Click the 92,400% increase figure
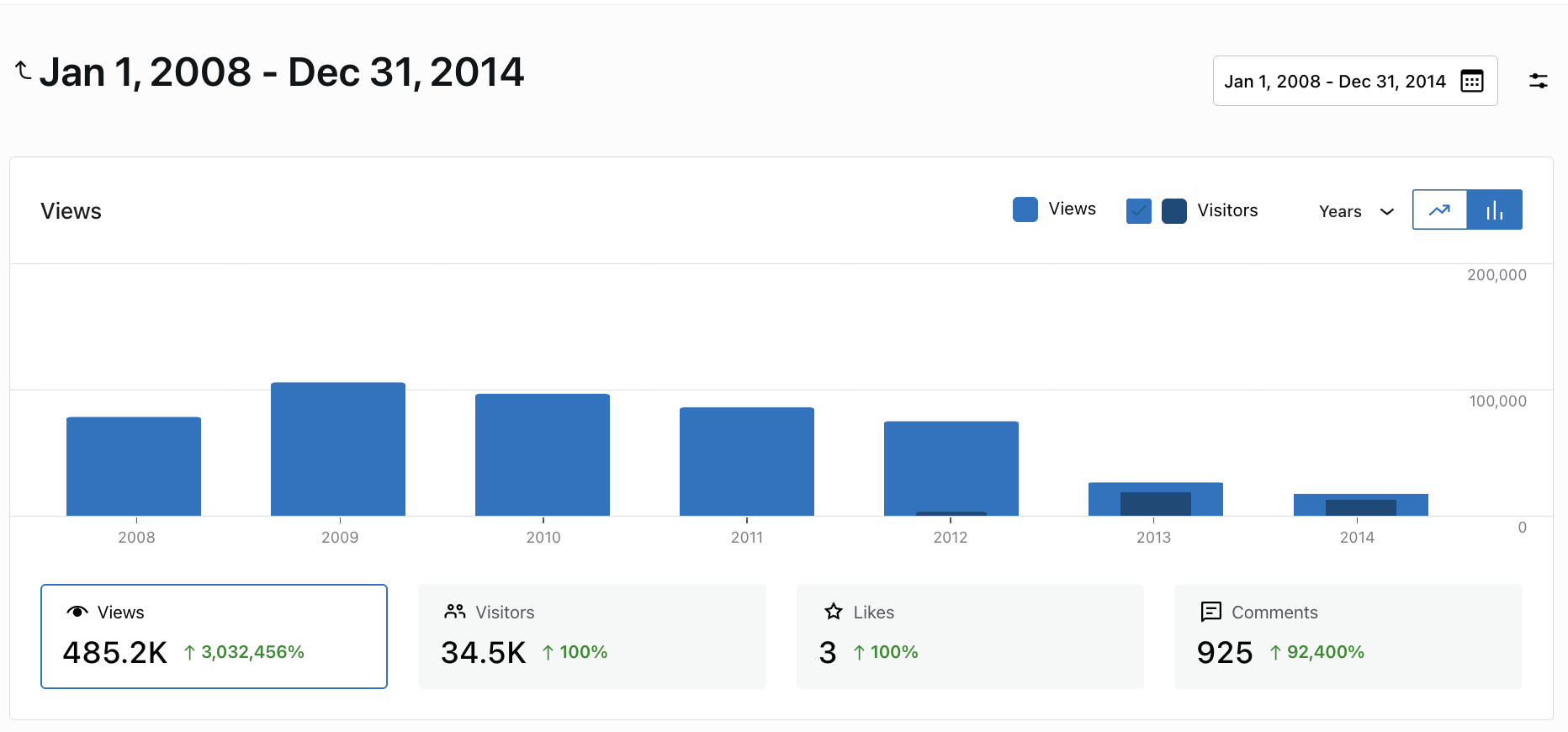 (1325, 652)
